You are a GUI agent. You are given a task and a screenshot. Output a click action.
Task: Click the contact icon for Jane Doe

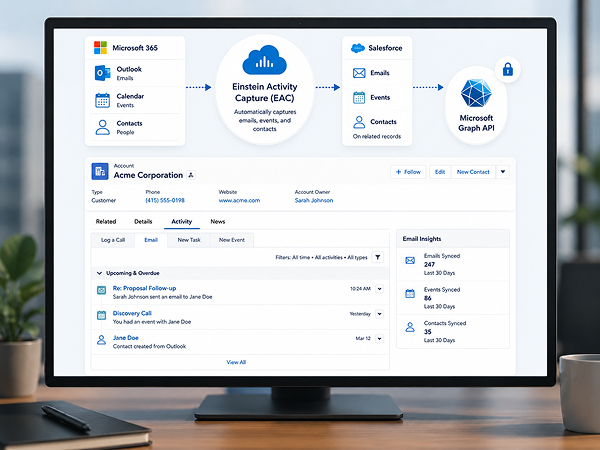click(x=101, y=340)
